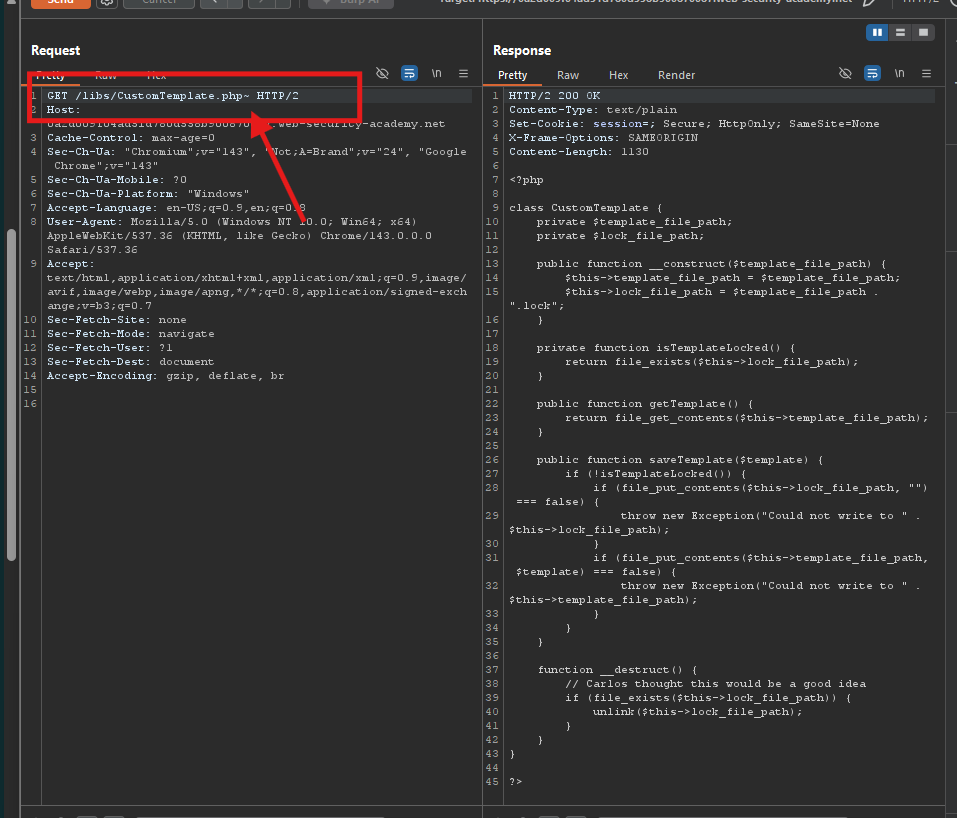
Task: Open Repeater send settings gear
Action: [107, 2]
